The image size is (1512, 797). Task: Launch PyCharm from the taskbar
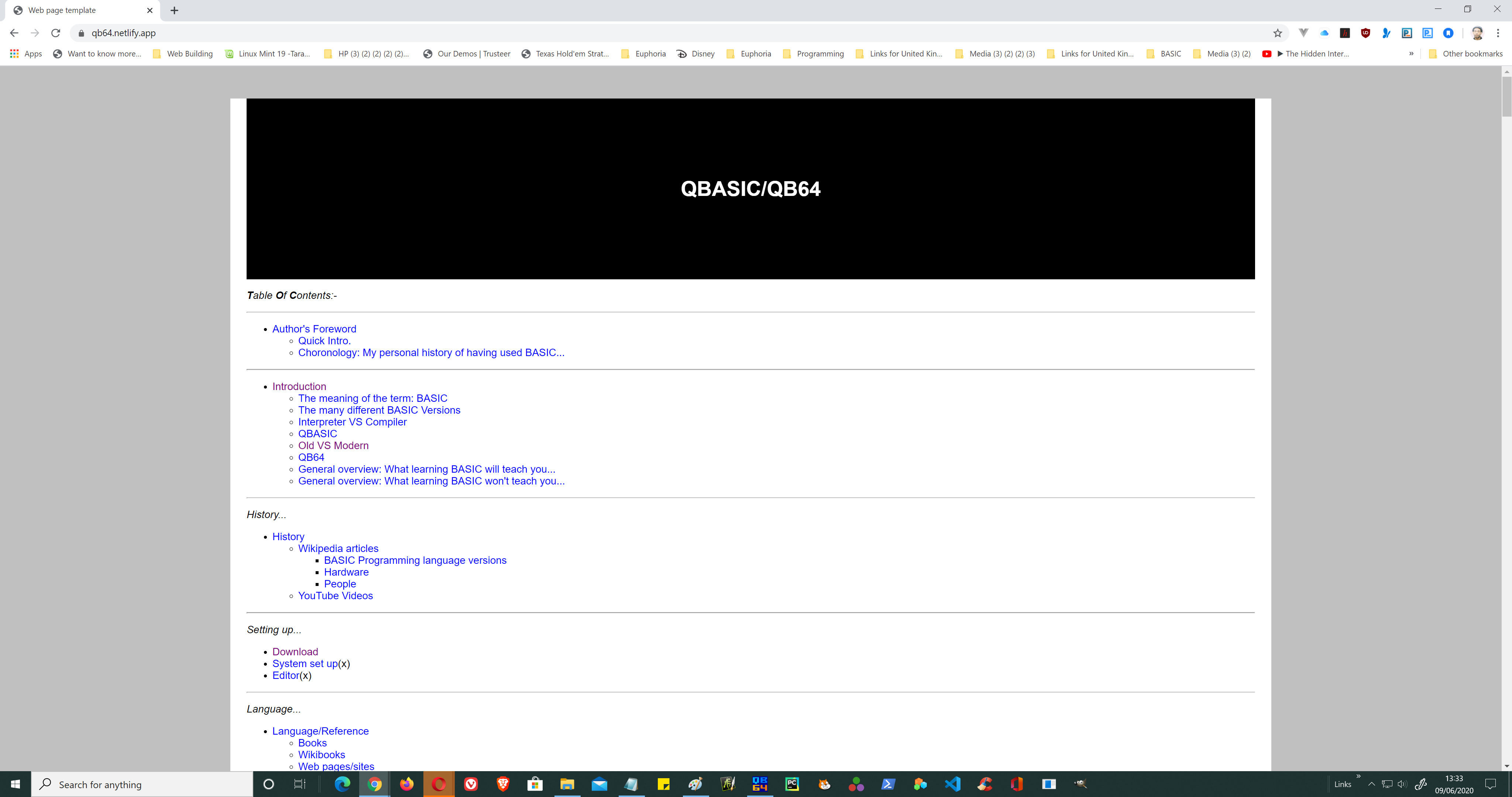(x=792, y=784)
